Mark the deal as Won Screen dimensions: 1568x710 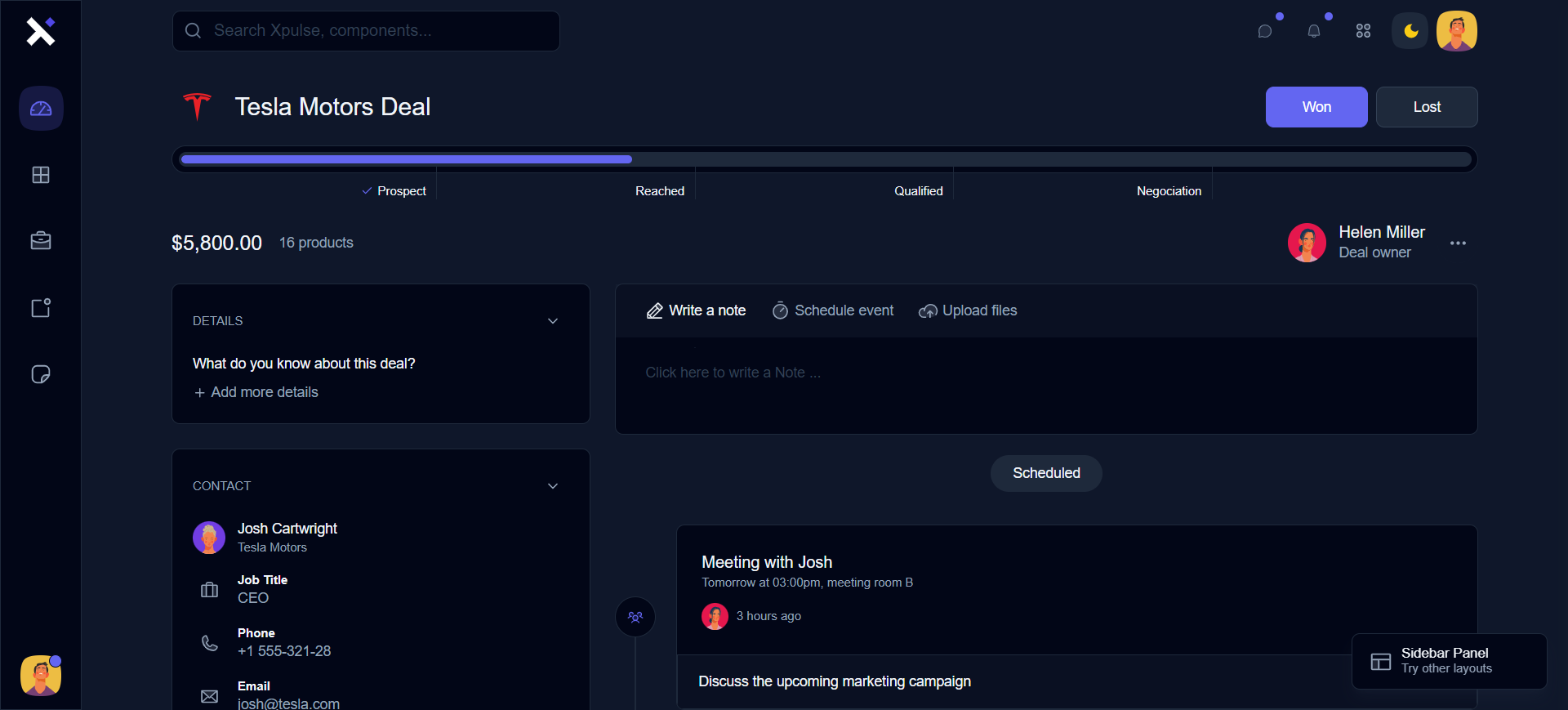(1316, 107)
